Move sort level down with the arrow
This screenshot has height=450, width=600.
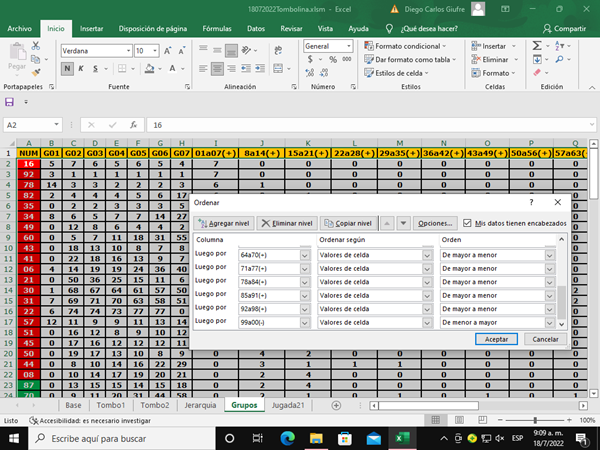coord(403,223)
